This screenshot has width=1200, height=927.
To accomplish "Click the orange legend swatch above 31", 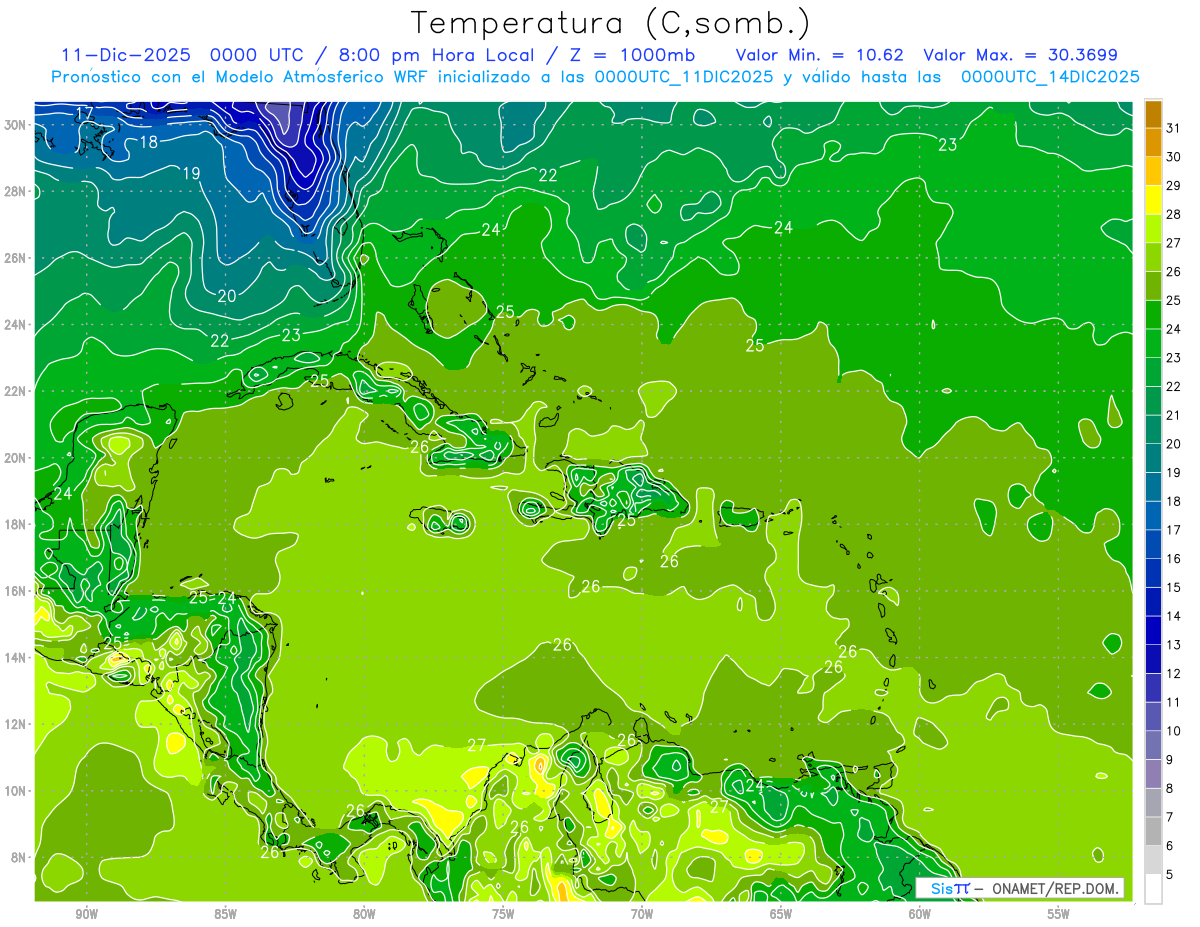I will coord(1153,114).
